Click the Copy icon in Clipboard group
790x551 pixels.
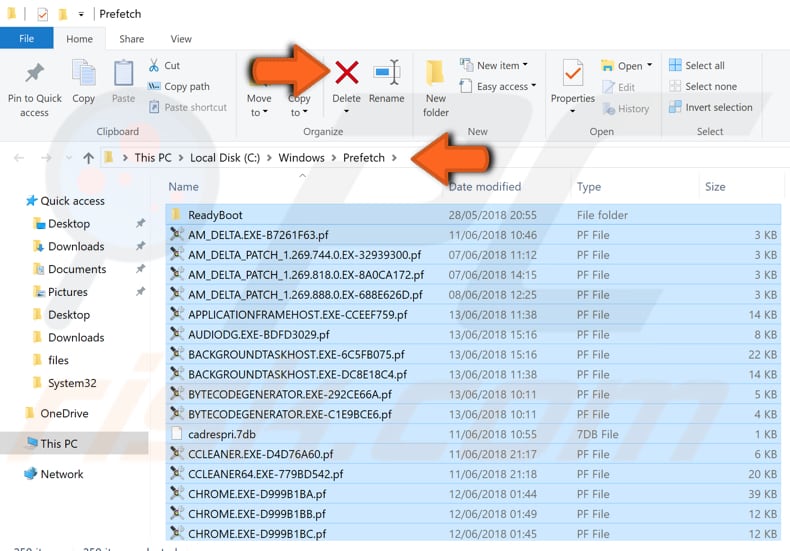pos(84,74)
